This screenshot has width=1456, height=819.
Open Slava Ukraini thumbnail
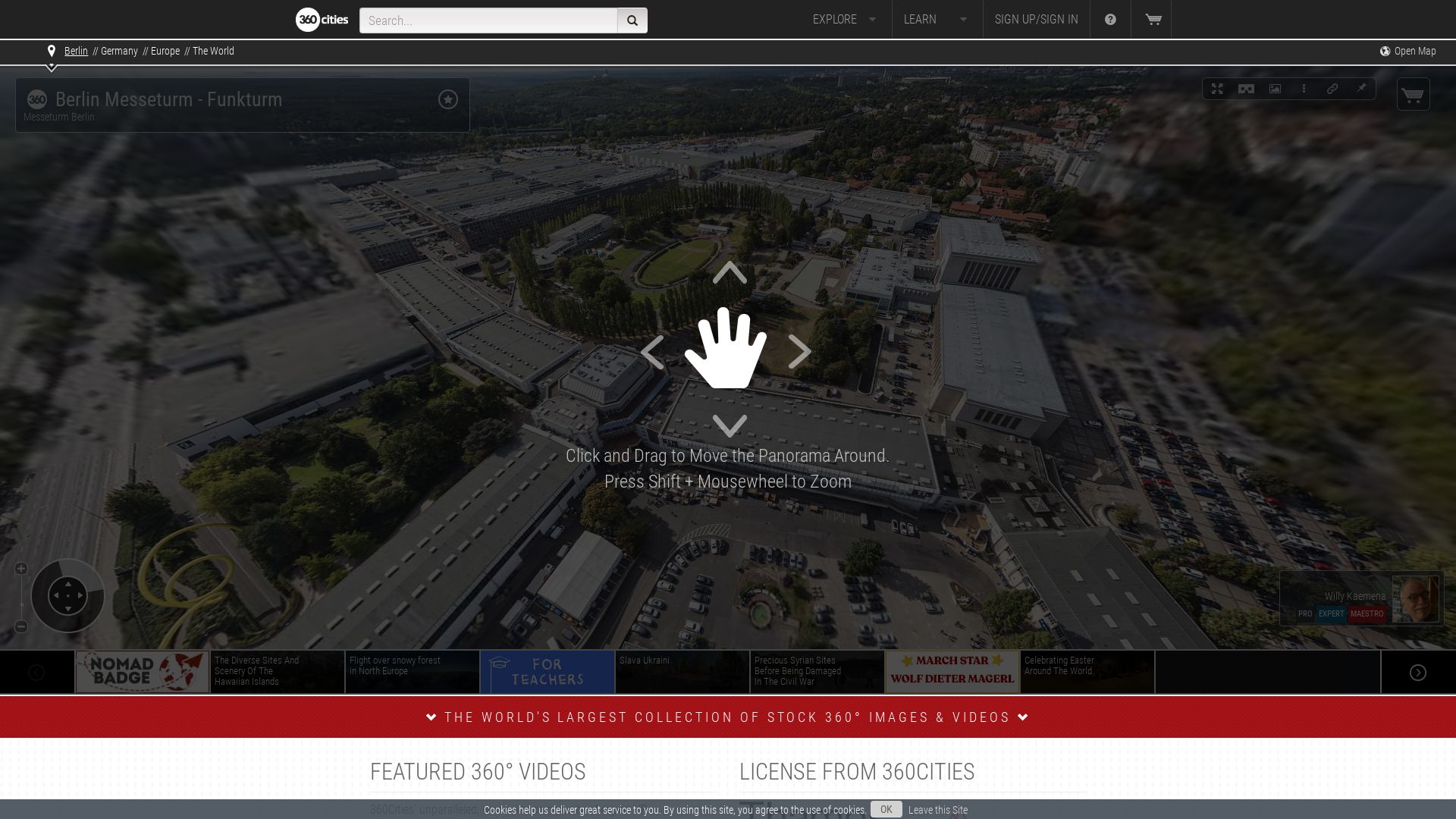point(682,672)
